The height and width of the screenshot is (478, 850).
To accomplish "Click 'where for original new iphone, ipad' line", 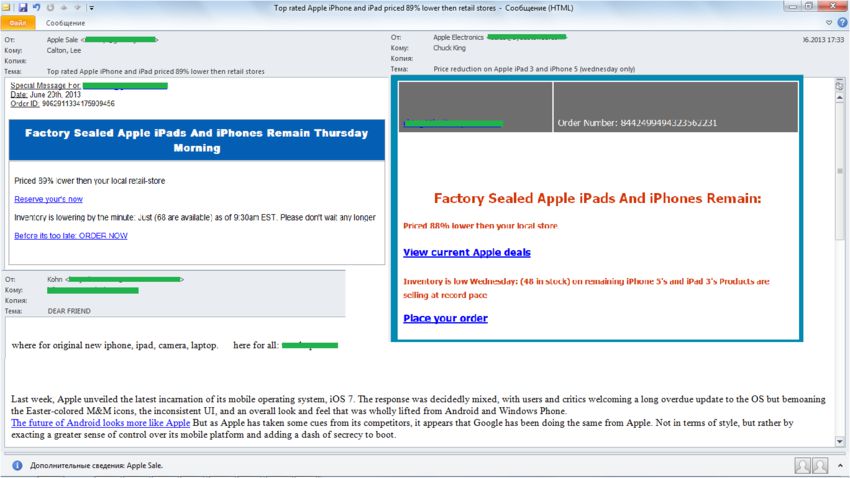I will tap(114, 345).
